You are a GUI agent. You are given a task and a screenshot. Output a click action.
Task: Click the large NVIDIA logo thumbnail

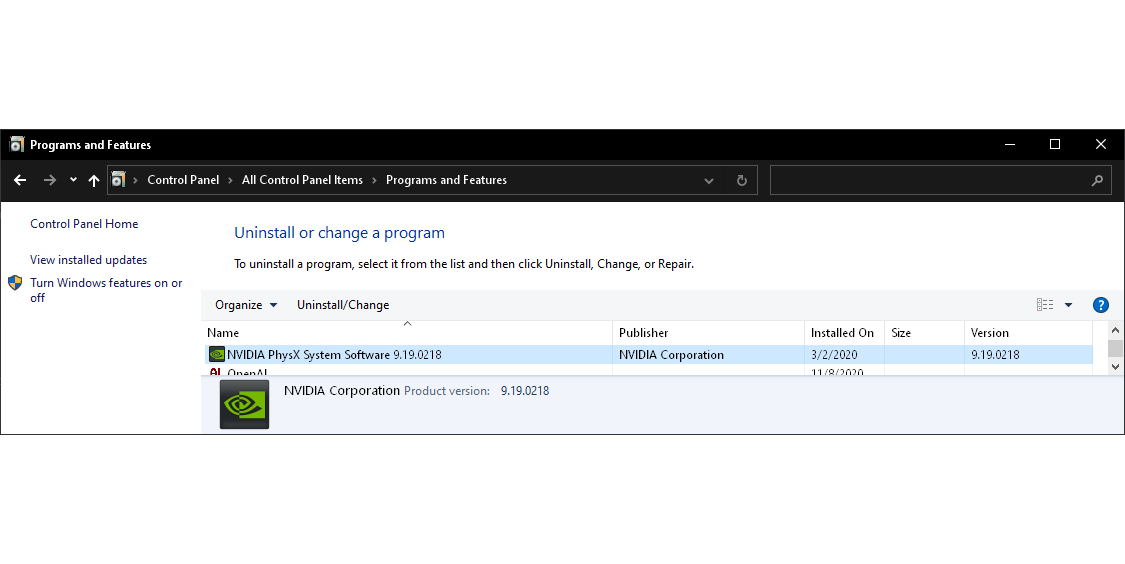244,404
